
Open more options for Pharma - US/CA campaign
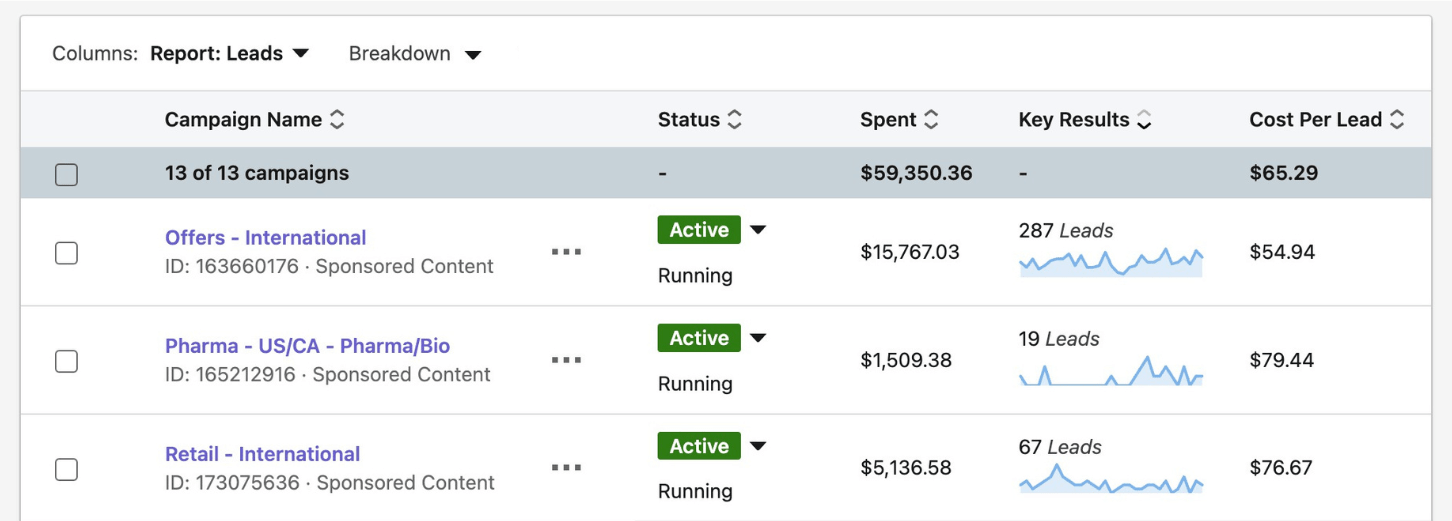(566, 360)
